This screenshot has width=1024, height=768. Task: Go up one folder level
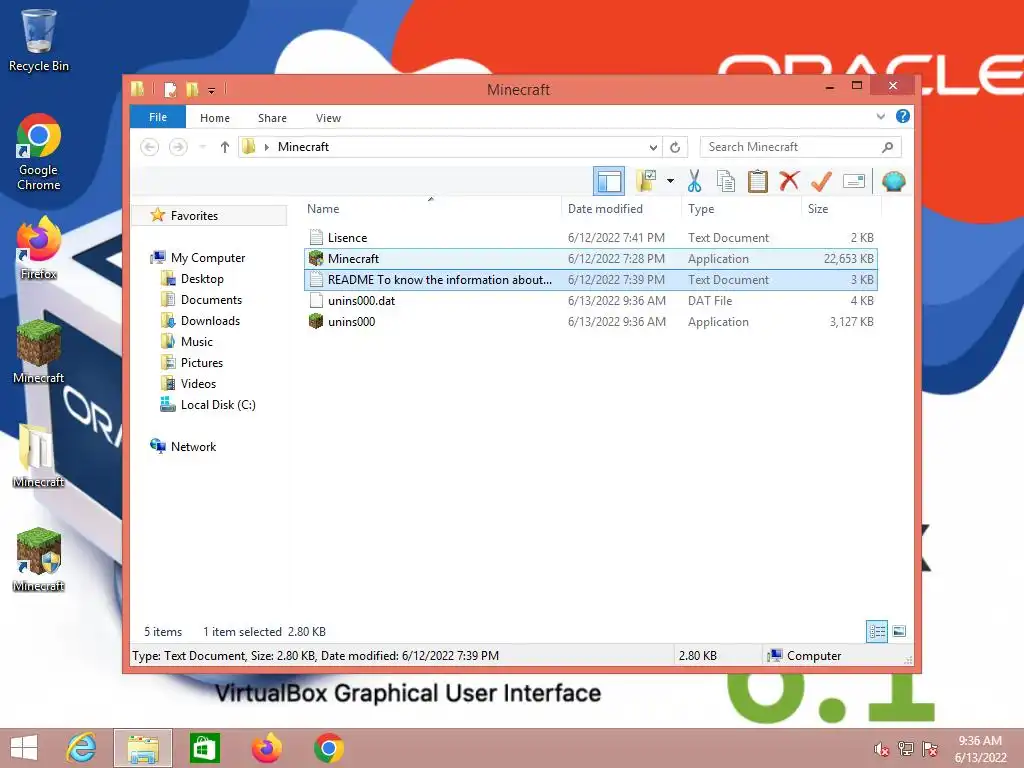[225, 147]
